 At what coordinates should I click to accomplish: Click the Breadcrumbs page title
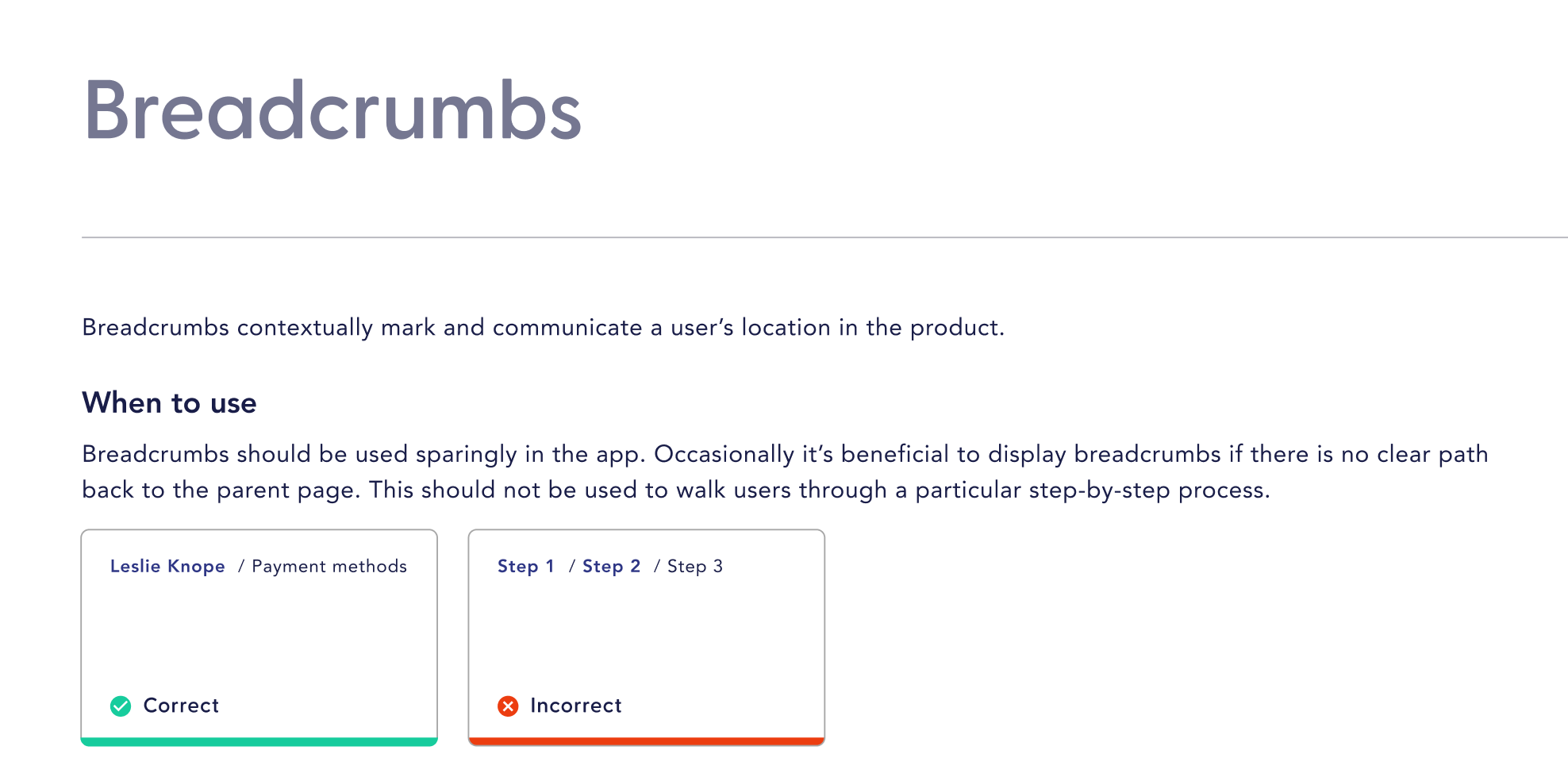pos(332,110)
